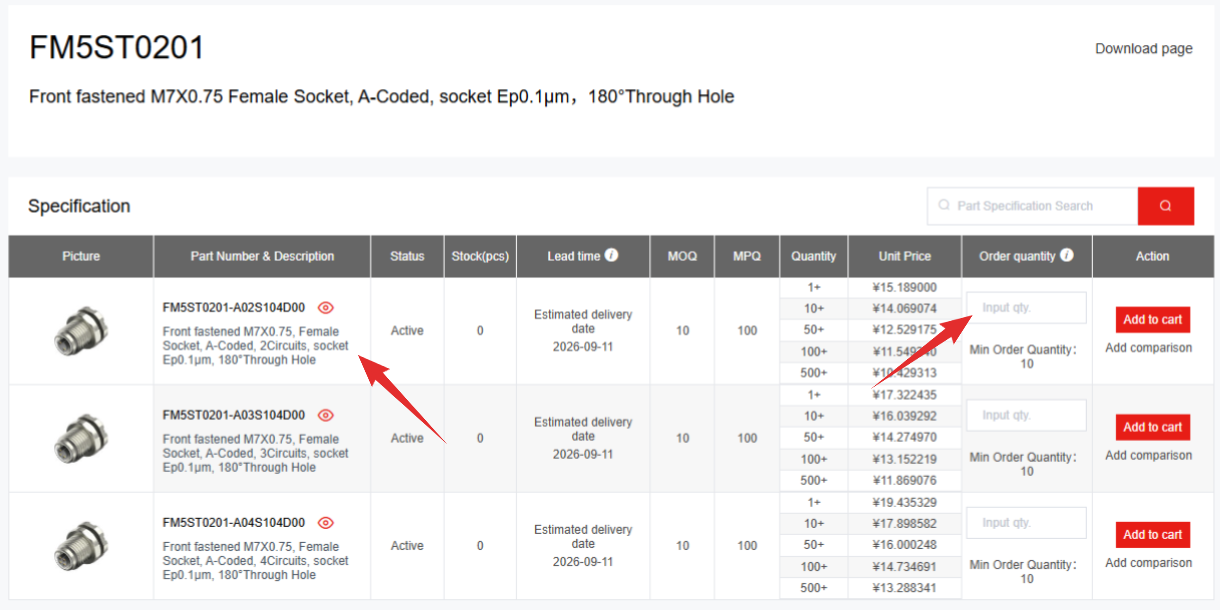Select the FM5ST0201-A03S104D00 part number link

coord(234,415)
